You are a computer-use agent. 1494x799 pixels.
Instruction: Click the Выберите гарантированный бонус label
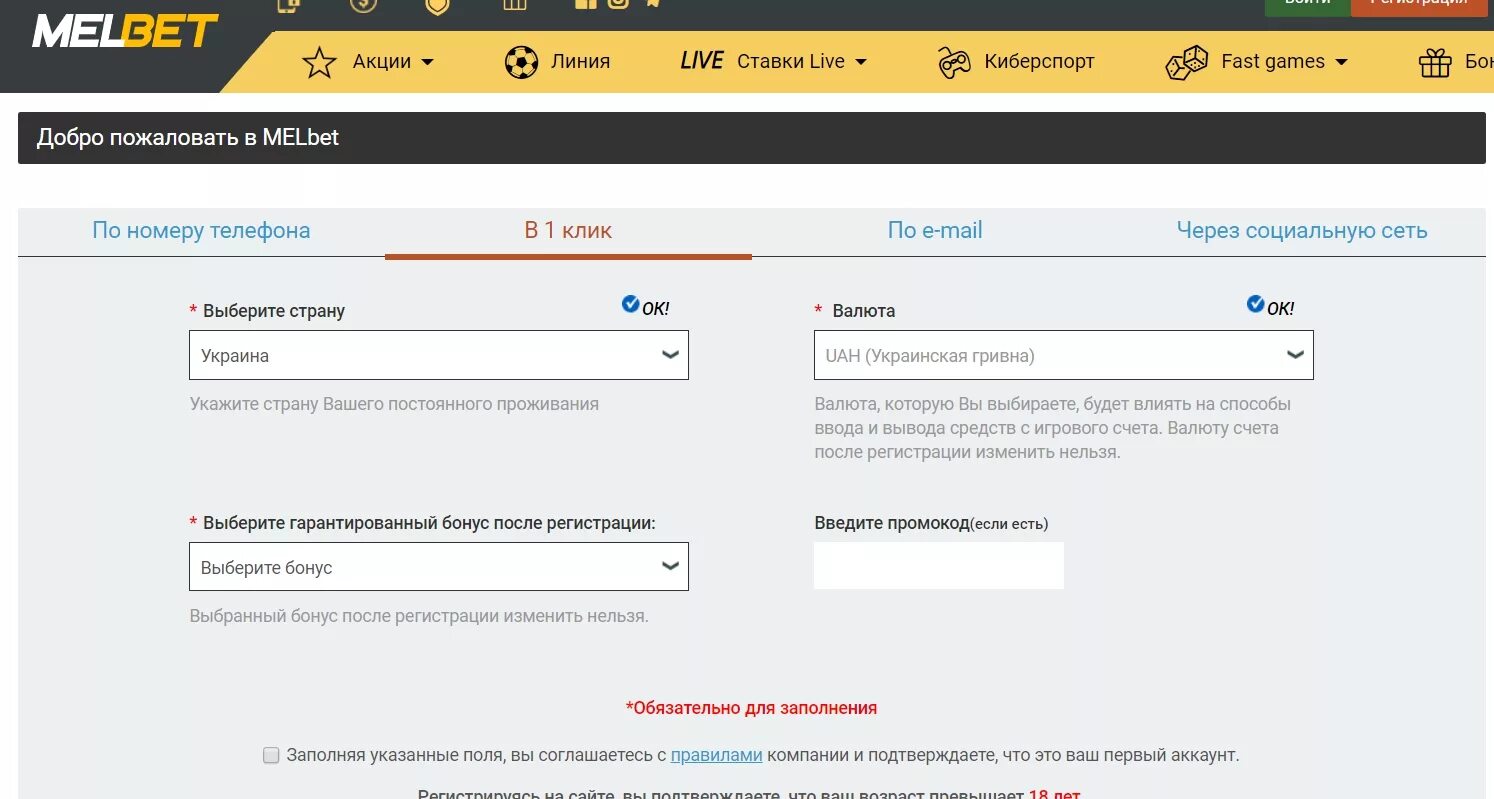click(429, 523)
